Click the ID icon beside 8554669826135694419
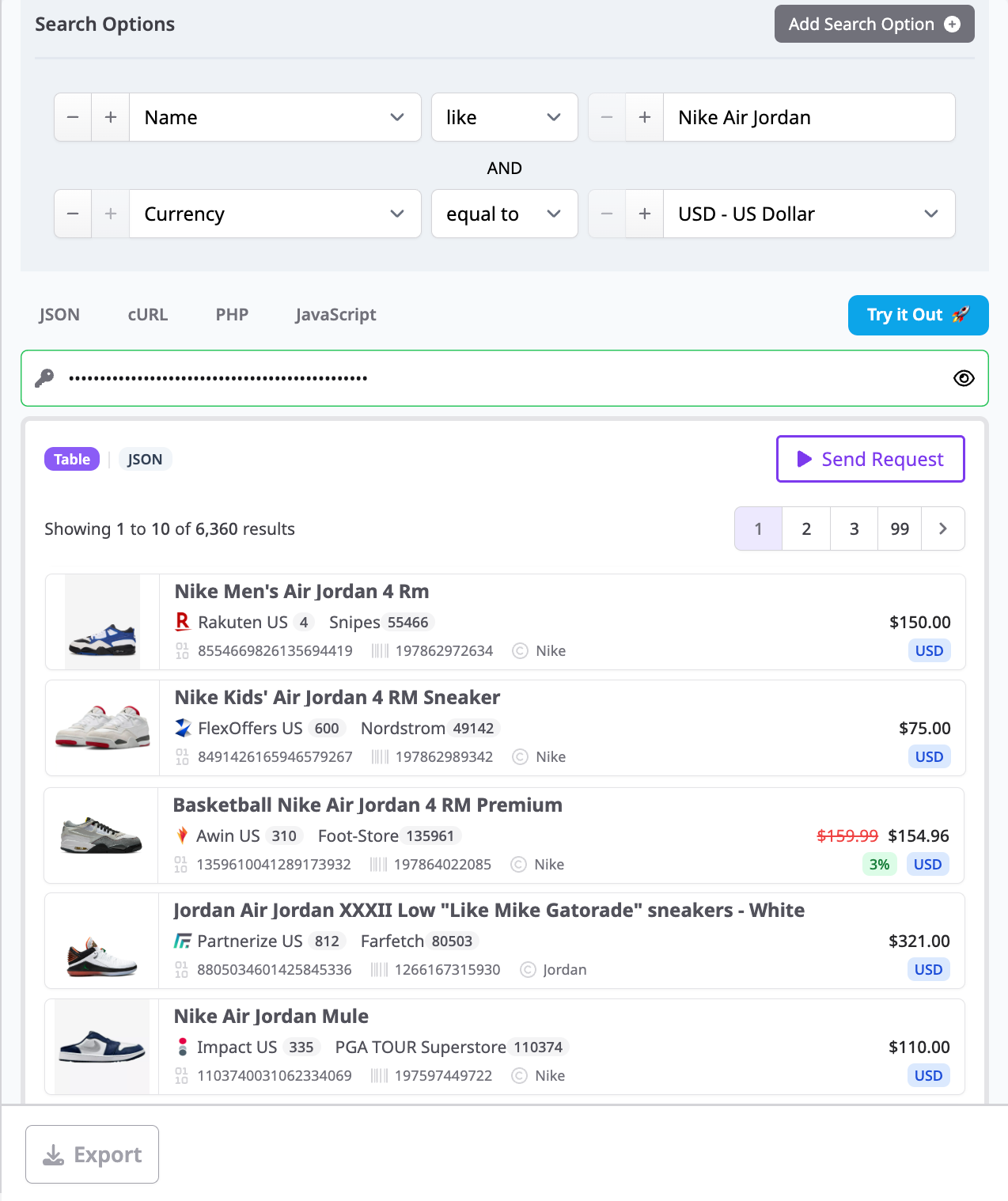This screenshot has height=1201, width=1008. point(182,651)
